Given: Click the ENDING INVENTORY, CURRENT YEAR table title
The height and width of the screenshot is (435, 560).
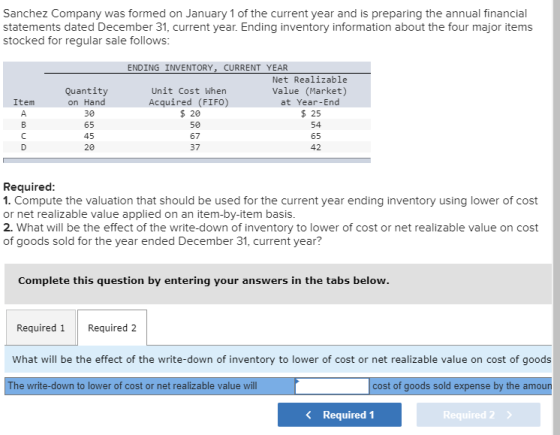Looking at the screenshot, I should click(208, 68).
